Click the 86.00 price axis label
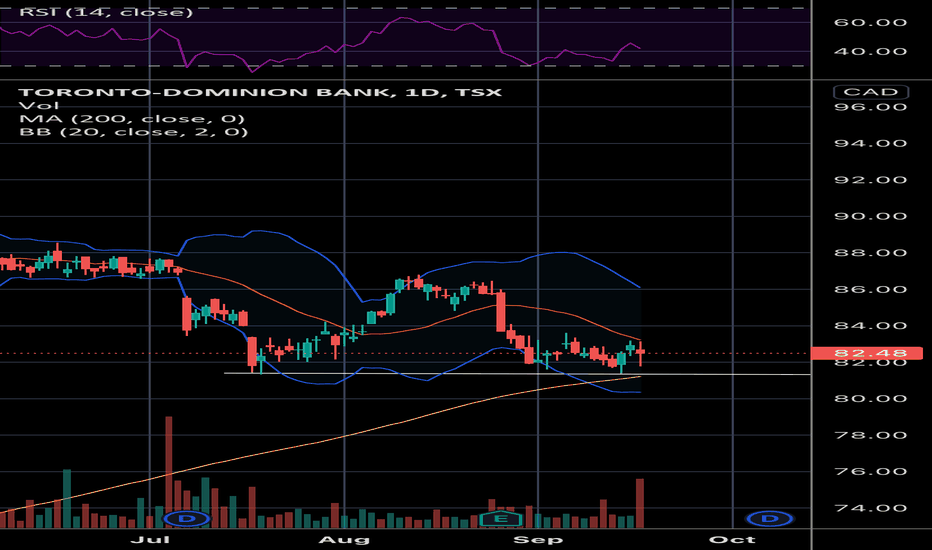The image size is (932, 550). coord(871,290)
